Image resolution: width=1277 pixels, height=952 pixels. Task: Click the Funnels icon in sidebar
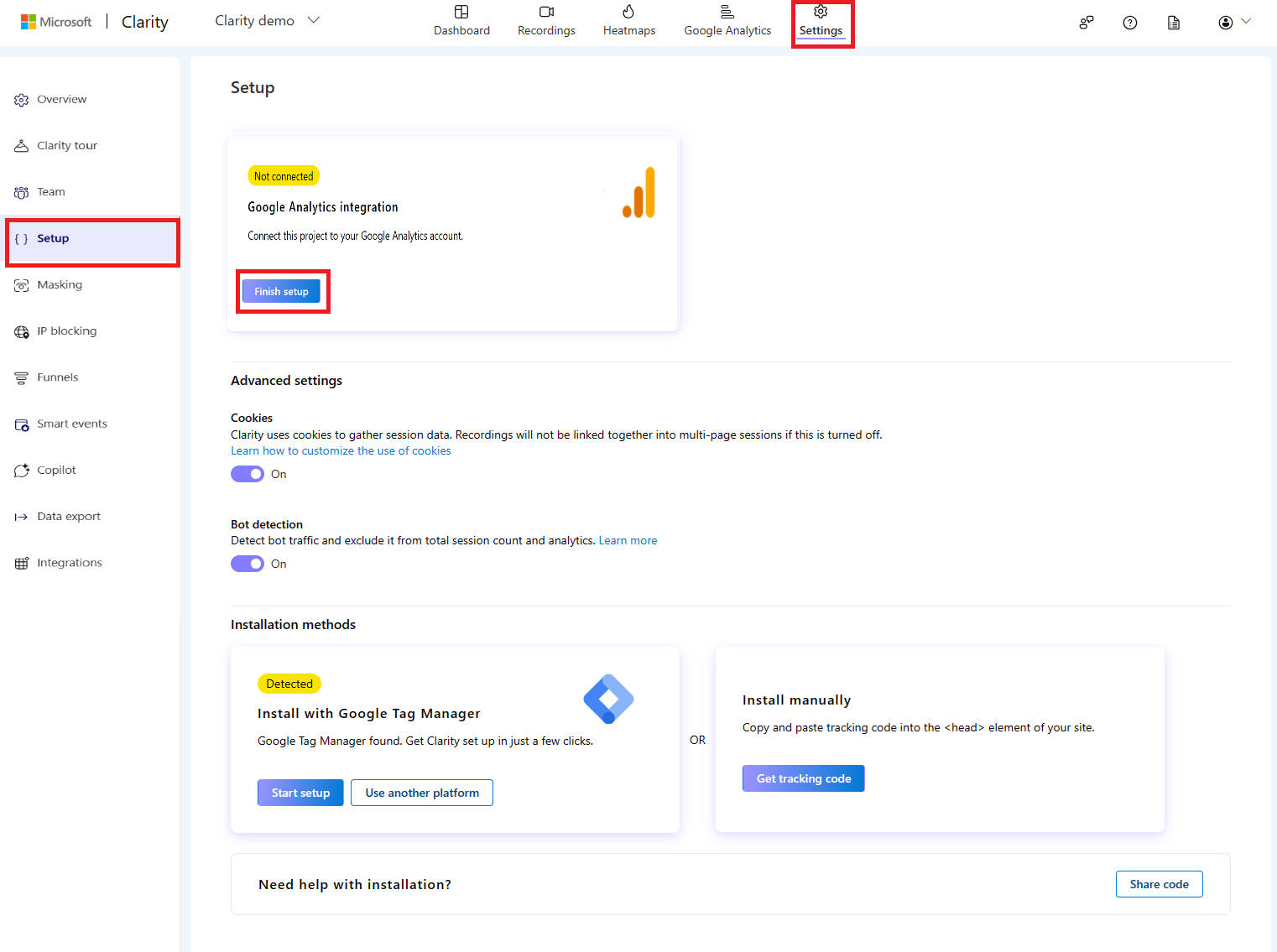click(x=22, y=377)
